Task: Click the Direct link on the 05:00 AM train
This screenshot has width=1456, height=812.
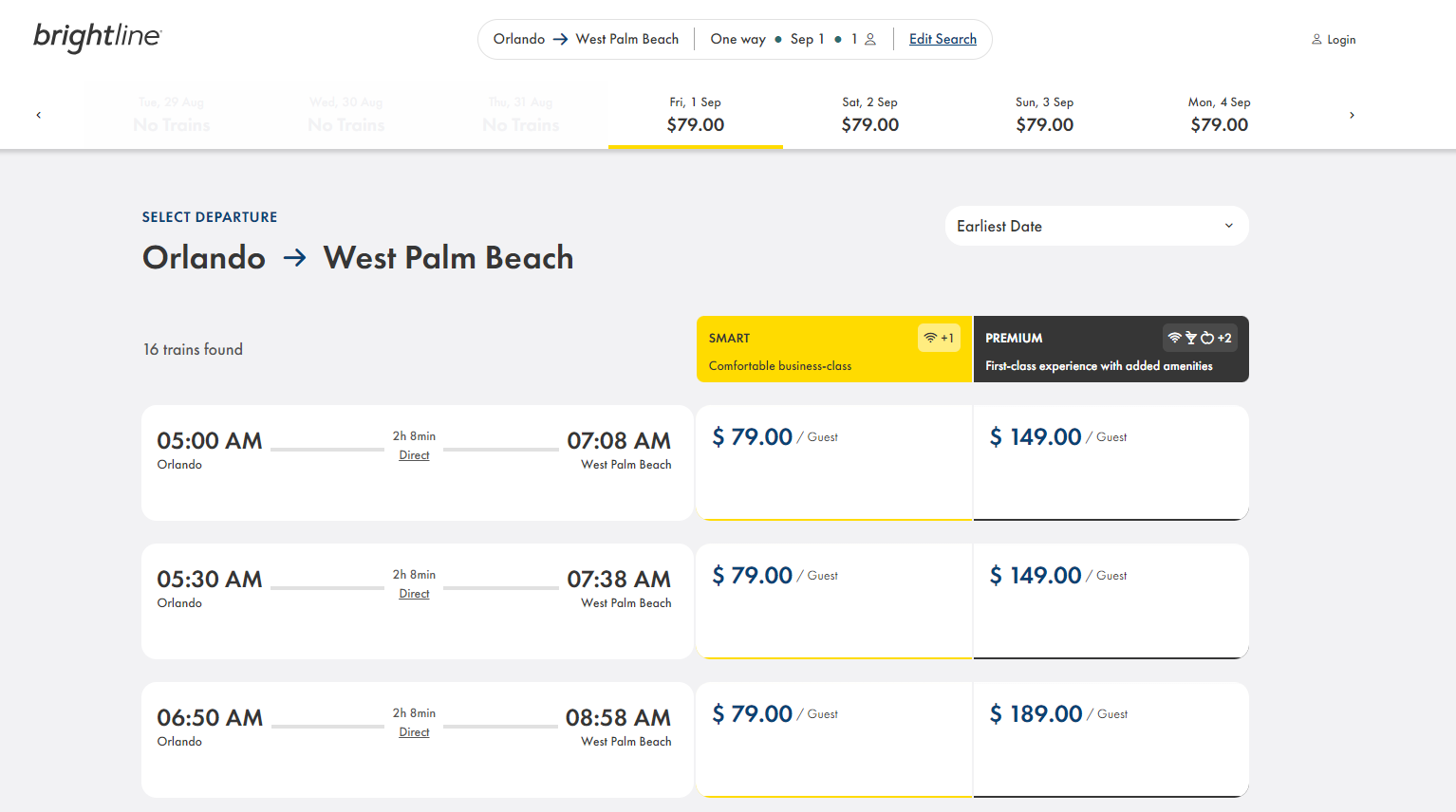Action: (x=414, y=455)
